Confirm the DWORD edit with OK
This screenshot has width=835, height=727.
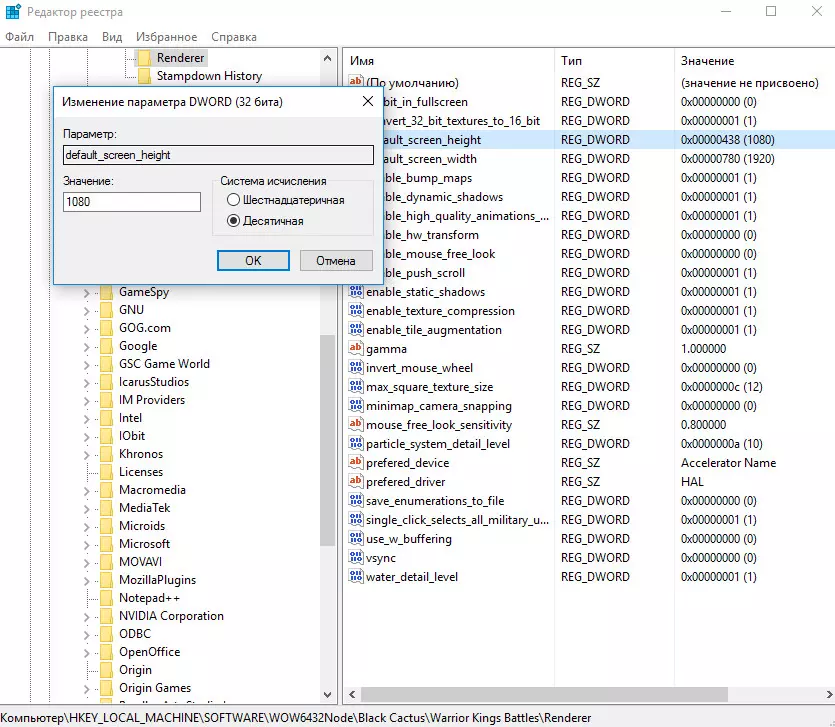(253, 260)
